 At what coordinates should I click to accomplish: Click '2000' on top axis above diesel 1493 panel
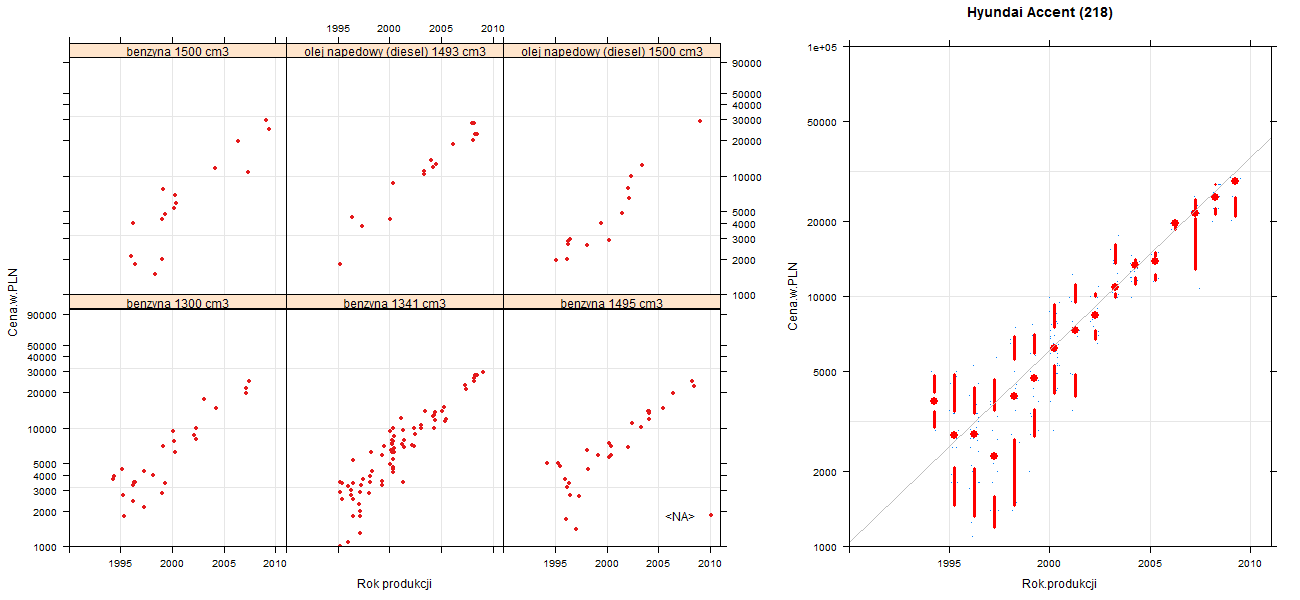point(389,29)
